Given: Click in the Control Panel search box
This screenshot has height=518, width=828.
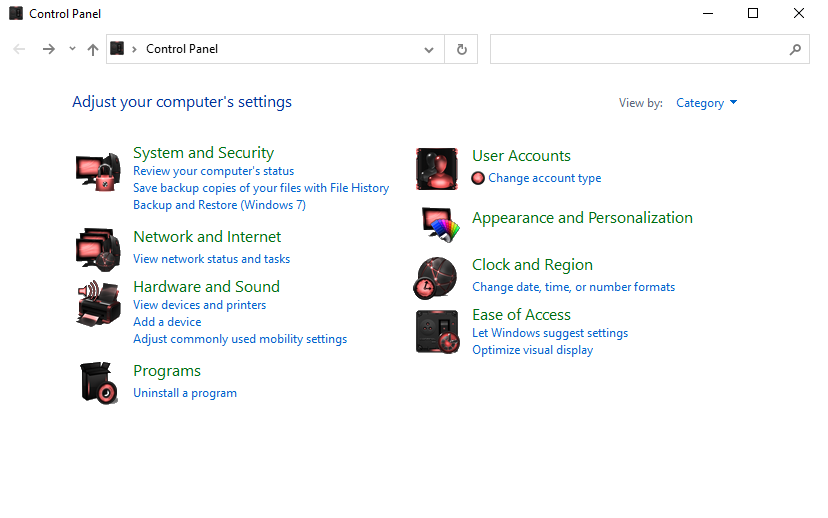Looking at the screenshot, I should [x=640, y=49].
